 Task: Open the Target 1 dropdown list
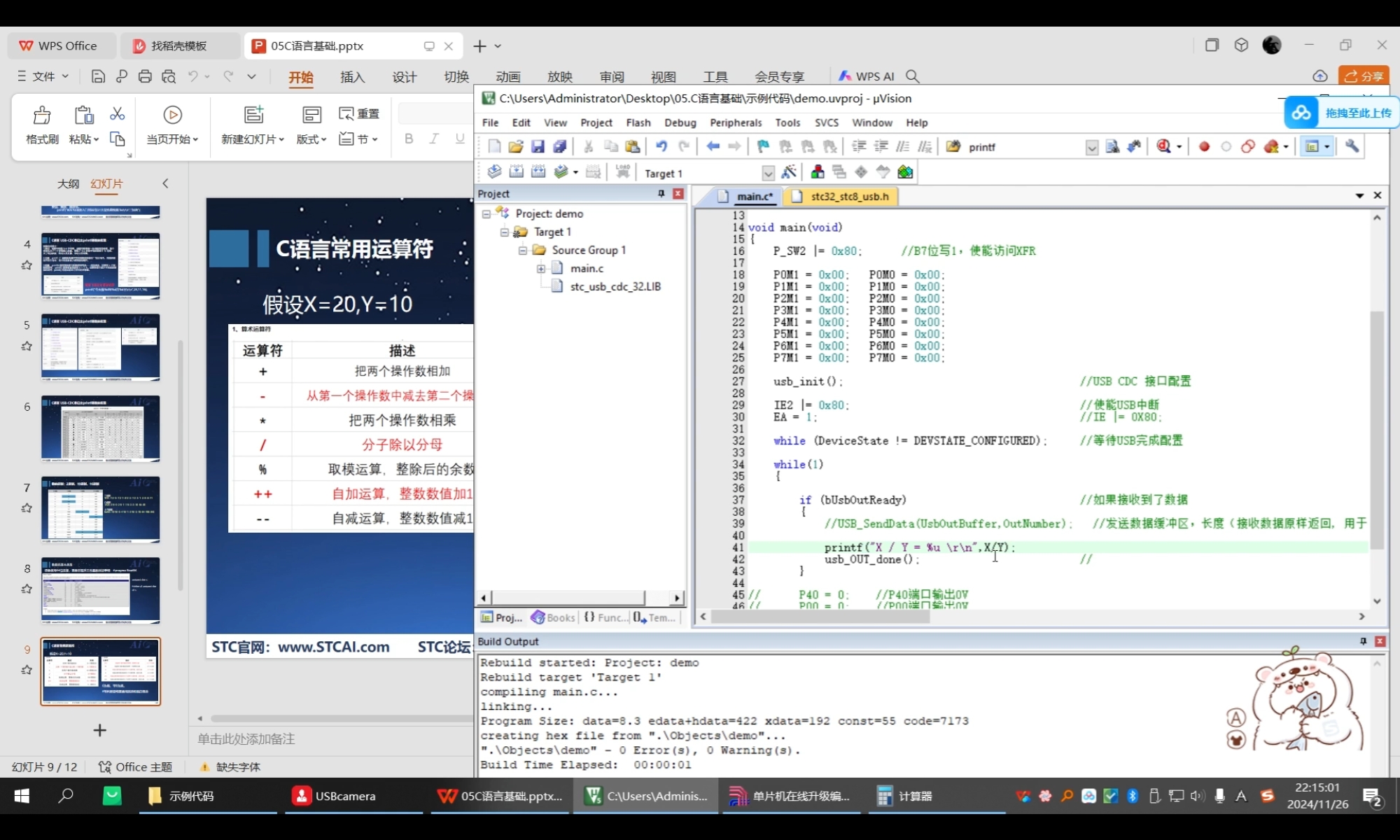pyautogui.click(x=768, y=173)
